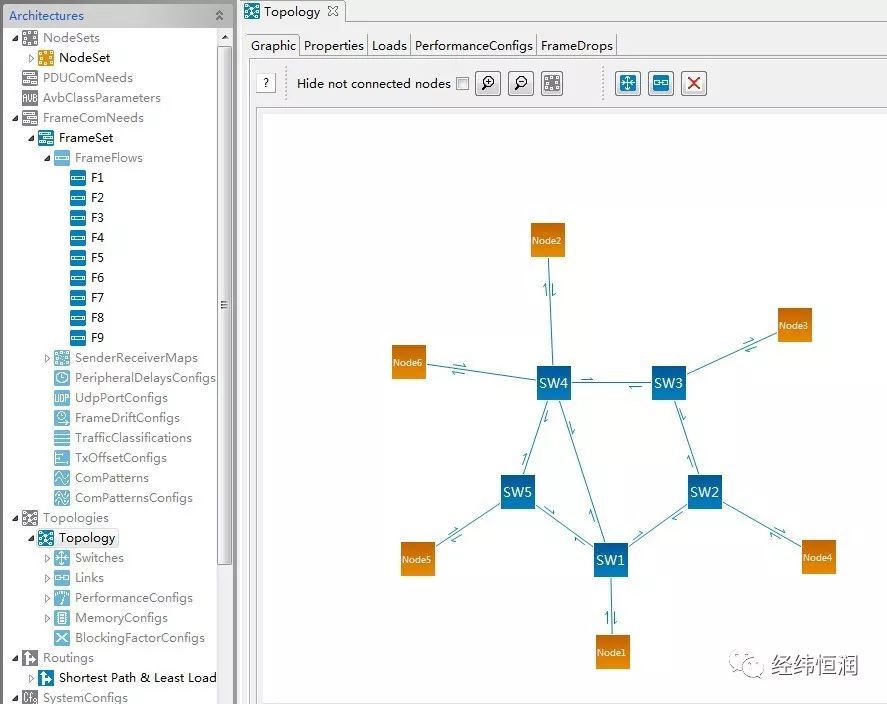Select F5 in FrameFlows
This screenshot has width=887, height=704.
click(97, 258)
